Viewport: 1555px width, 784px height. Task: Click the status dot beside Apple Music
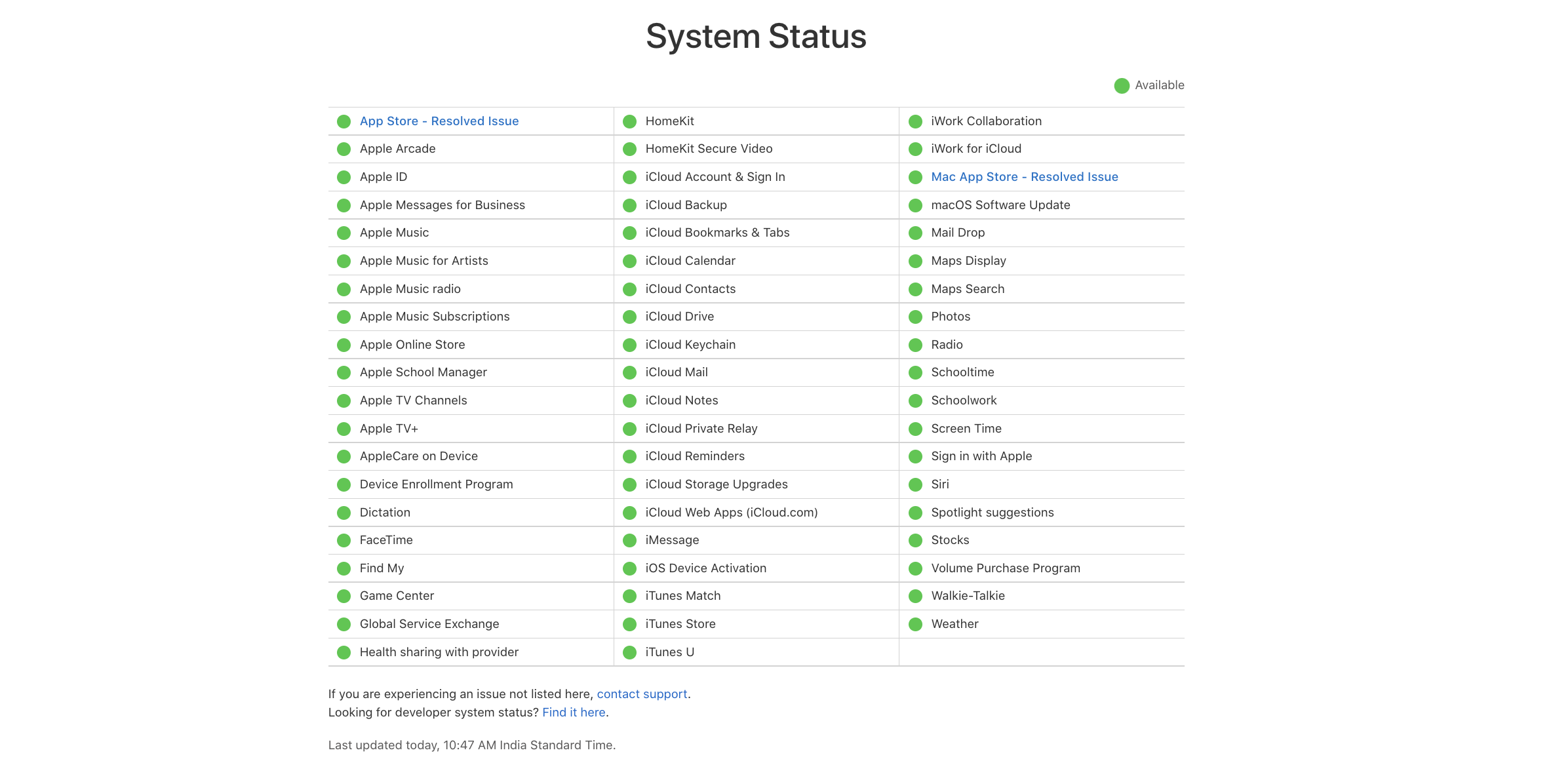[x=344, y=233]
